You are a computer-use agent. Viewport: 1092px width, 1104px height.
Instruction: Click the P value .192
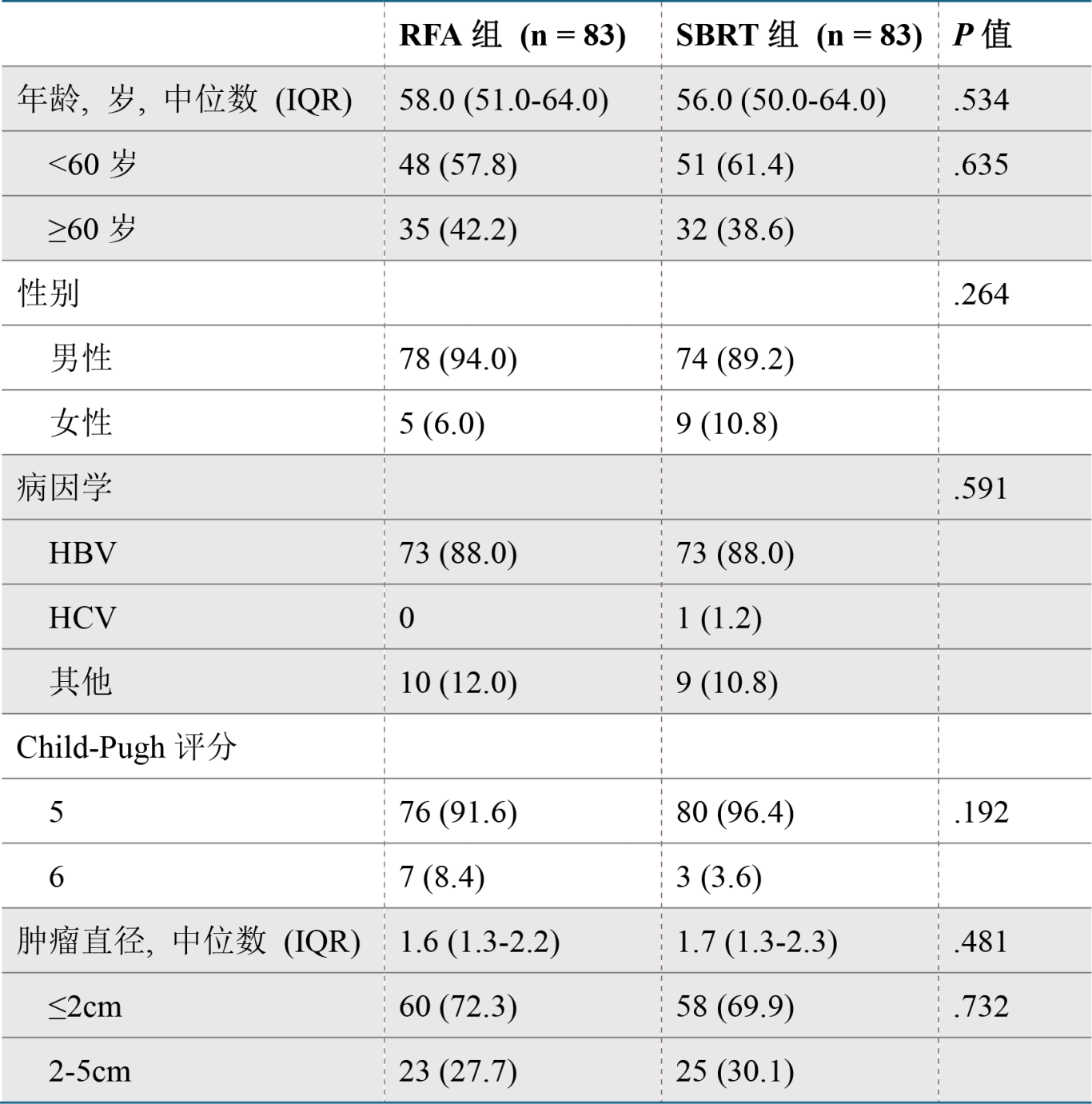[x=981, y=812]
